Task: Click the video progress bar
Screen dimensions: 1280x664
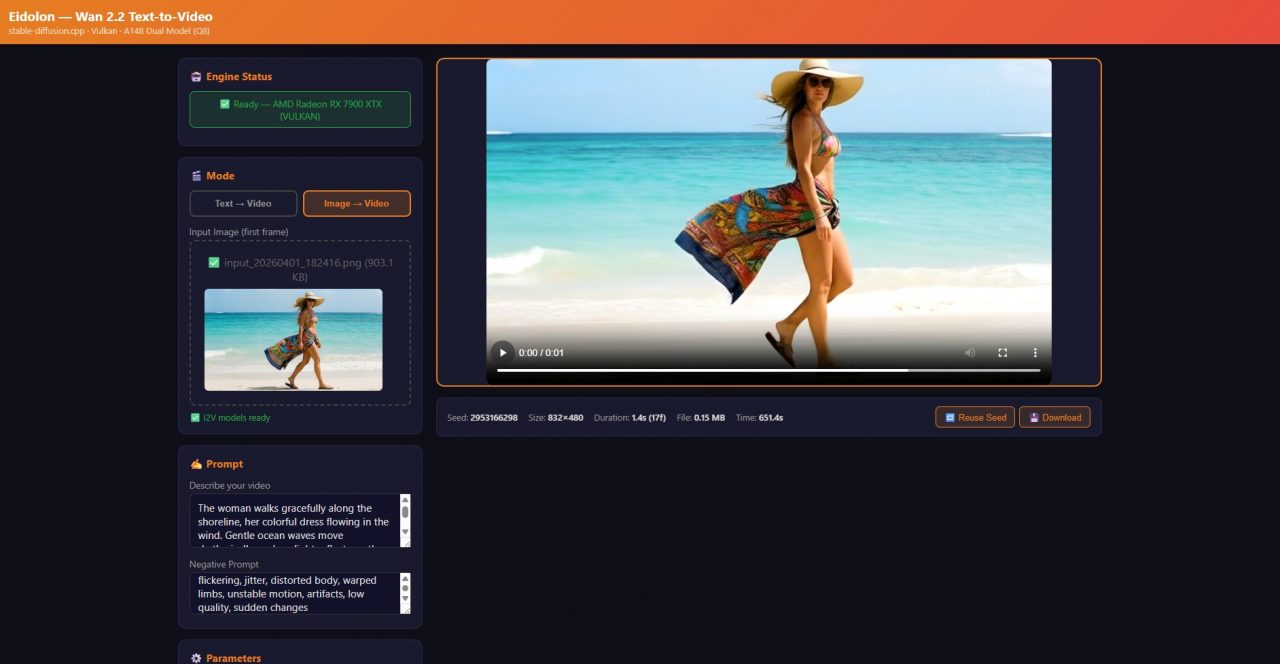Action: pyautogui.click(x=770, y=370)
